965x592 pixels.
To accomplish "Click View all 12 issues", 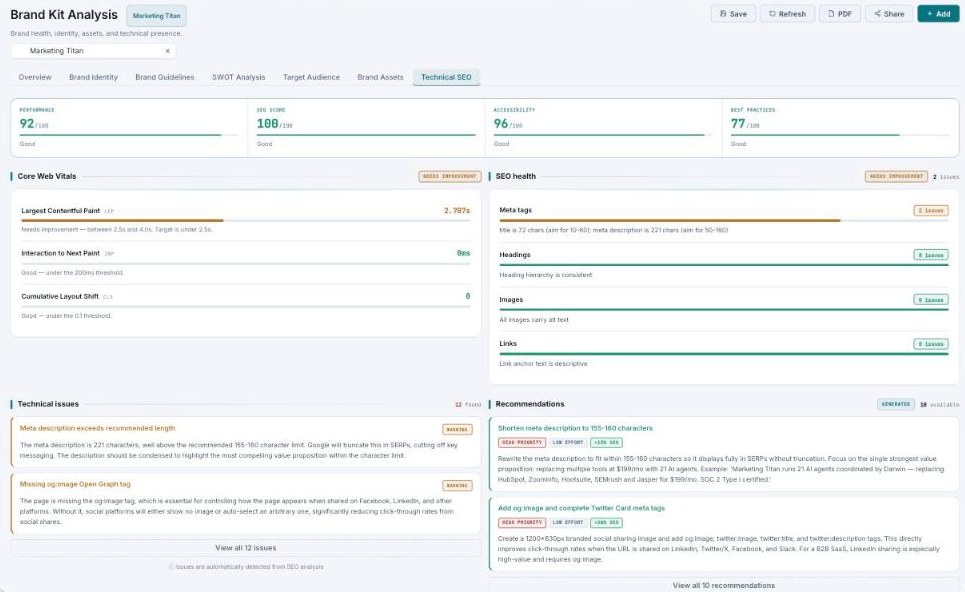I will [x=246, y=548].
